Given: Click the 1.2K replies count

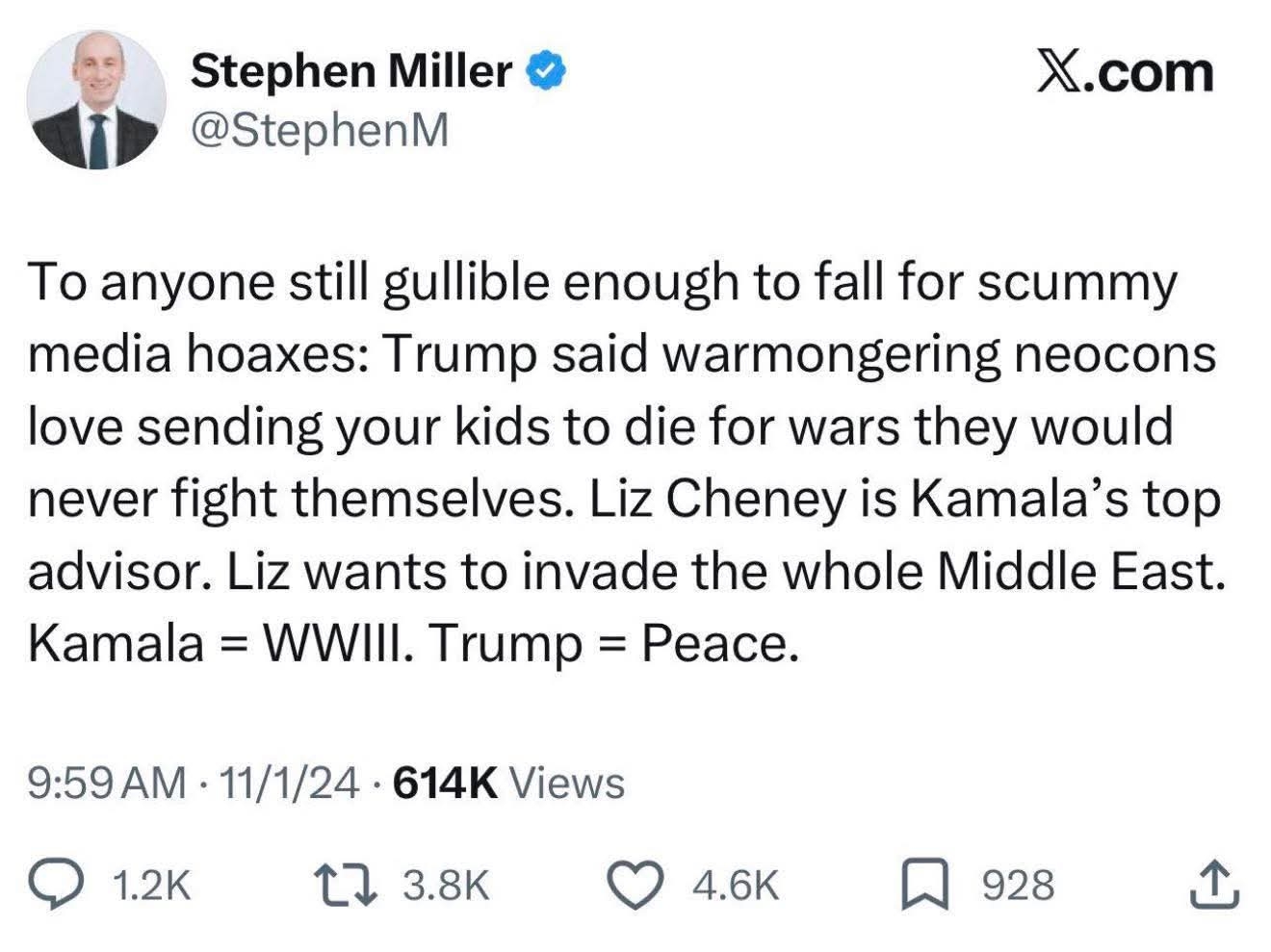Looking at the screenshot, I should coord(151,885).
